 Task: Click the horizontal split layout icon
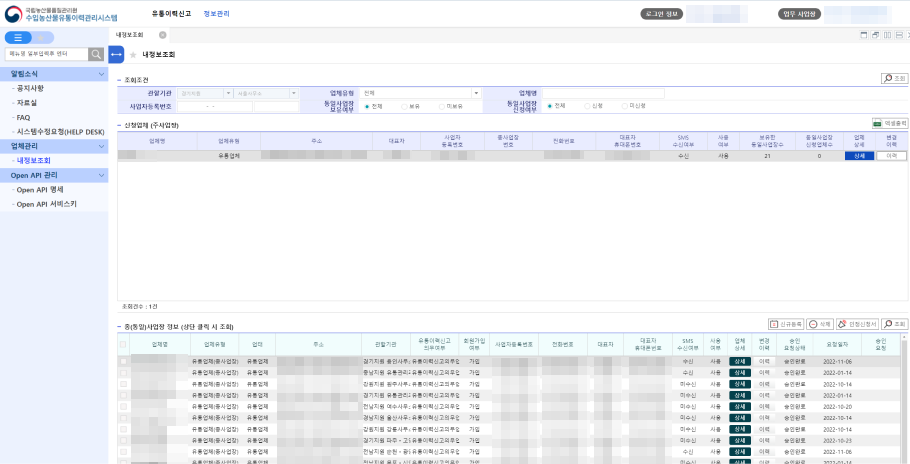coord(899,35)
